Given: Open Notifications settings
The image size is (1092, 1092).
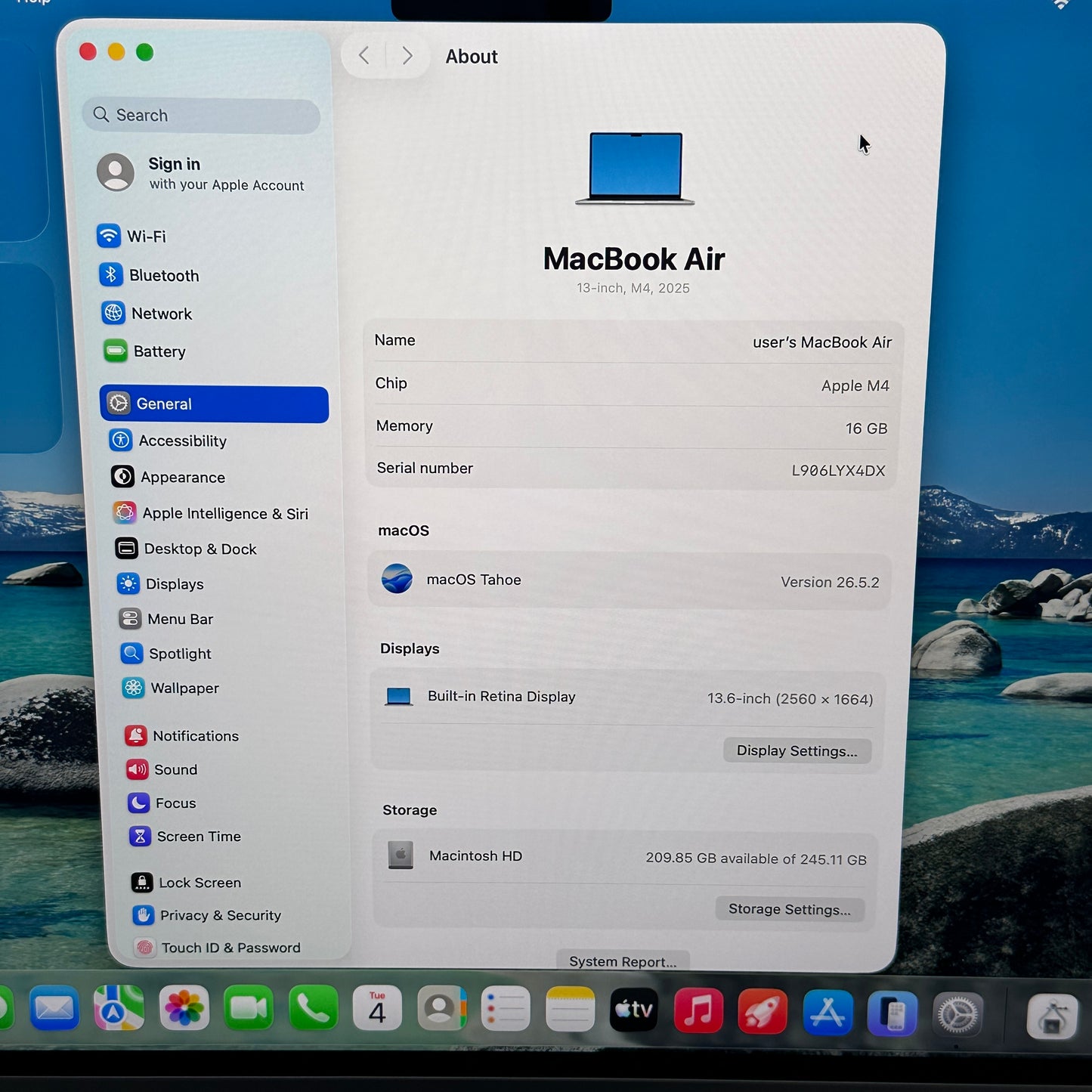Looking at the screenshot, I should pos(182,736).
